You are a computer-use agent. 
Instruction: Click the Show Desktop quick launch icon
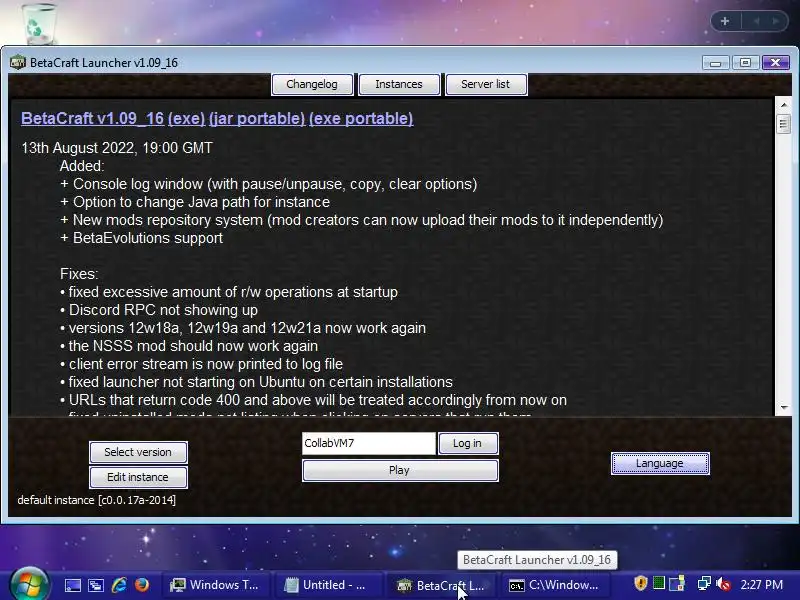pyautogui.click(x=72, y=585)
